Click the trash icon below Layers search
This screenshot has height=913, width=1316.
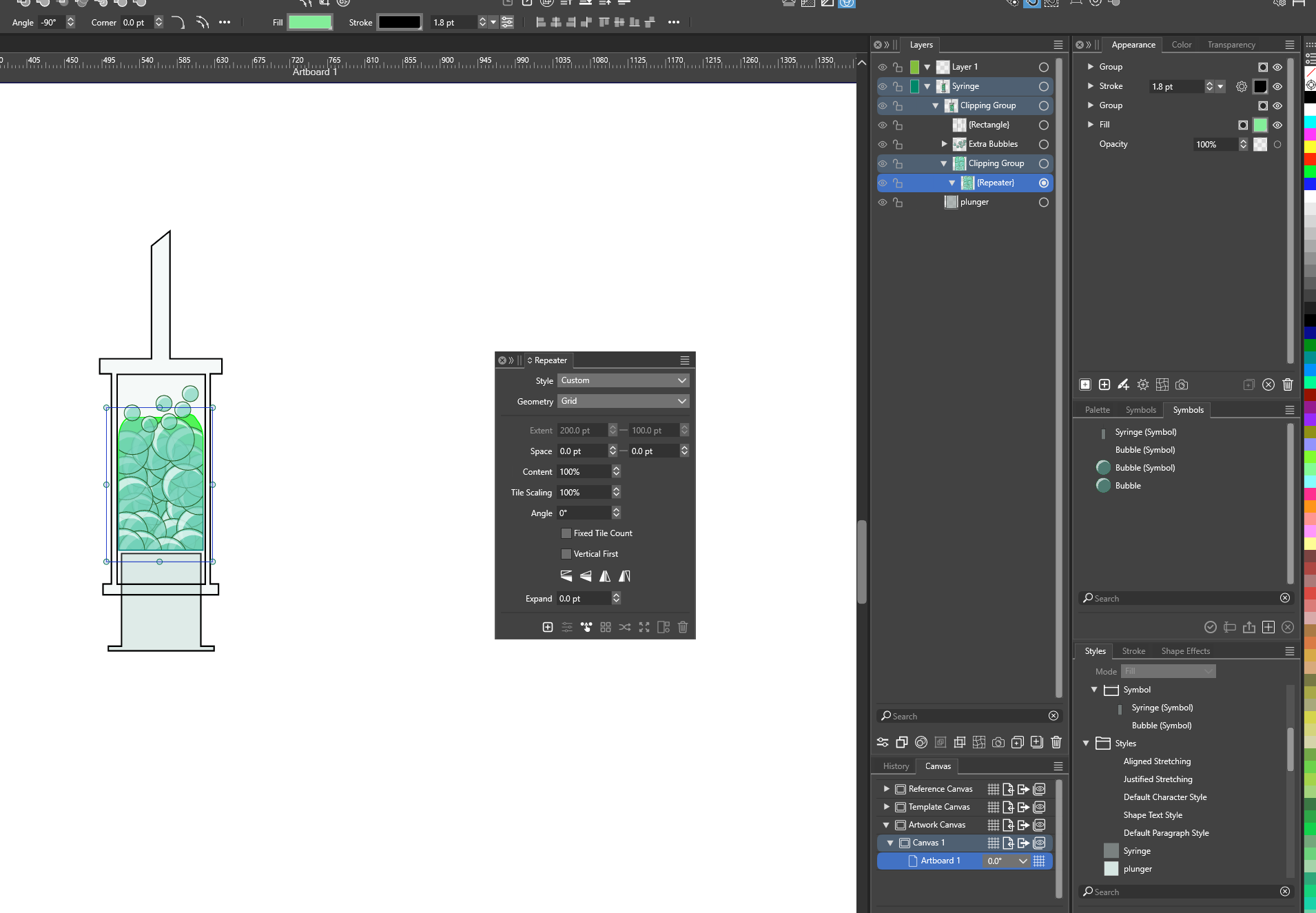point(1056,742)
